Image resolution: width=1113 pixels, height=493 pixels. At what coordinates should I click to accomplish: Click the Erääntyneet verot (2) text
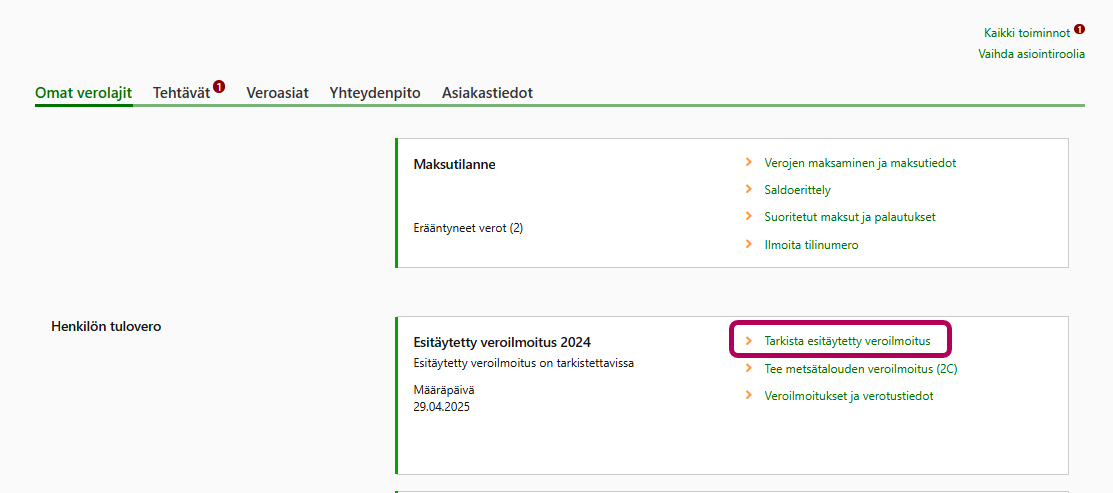[468, 228]
